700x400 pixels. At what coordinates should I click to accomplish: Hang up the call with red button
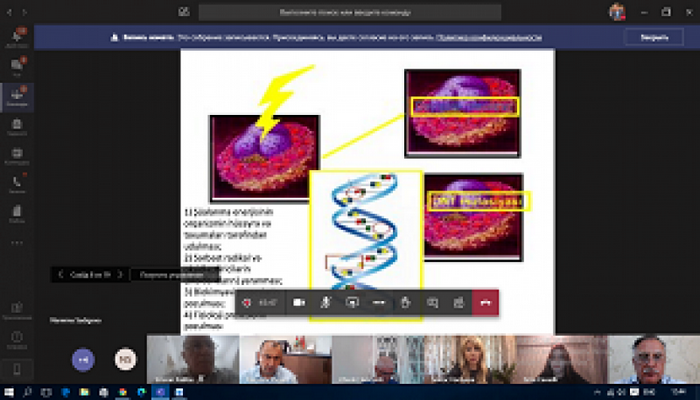coord(486,301)
